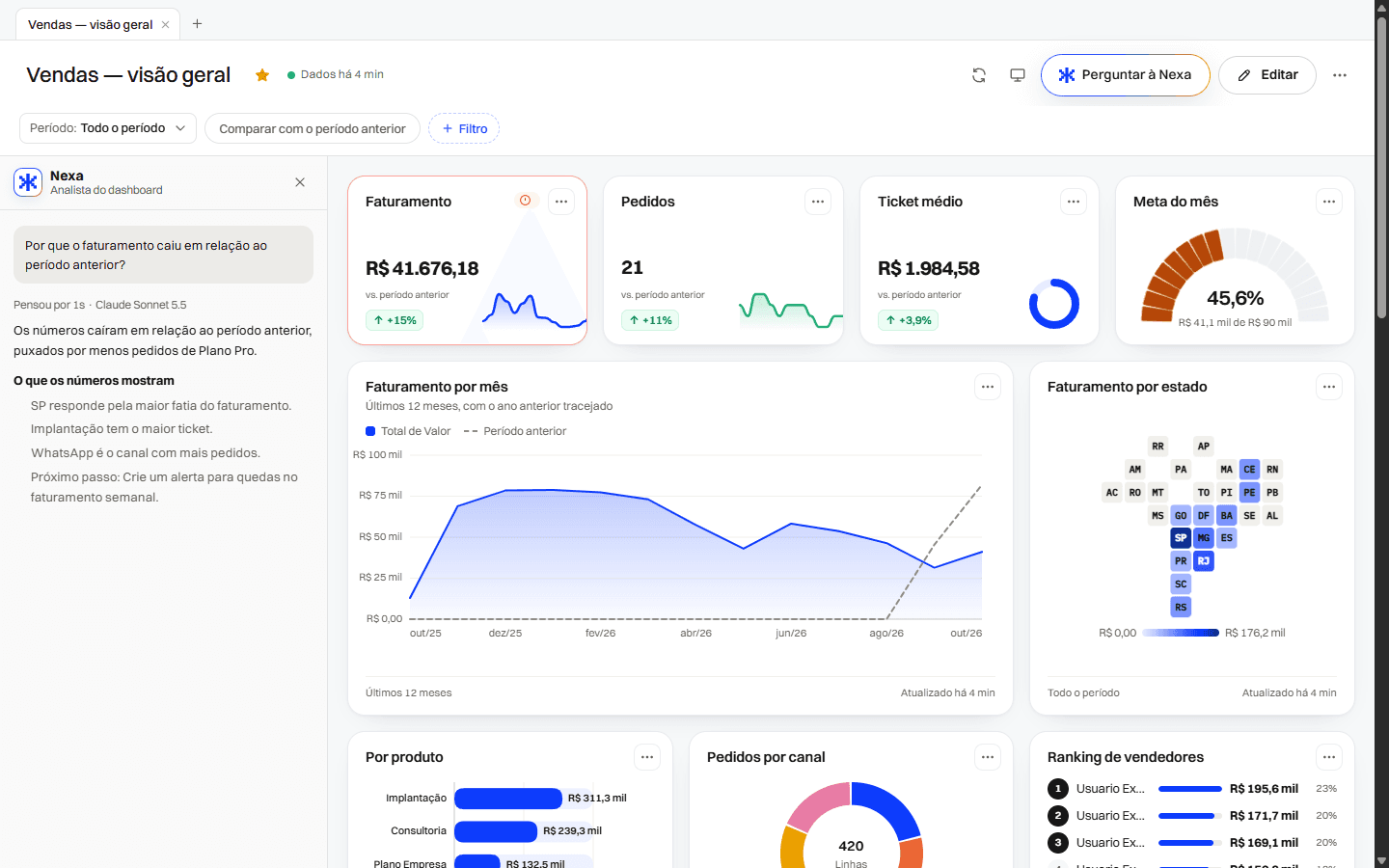Click the Ticket médio +3,9% badge
Viewport: 1389px width, 868px height.
pos(909,320)
